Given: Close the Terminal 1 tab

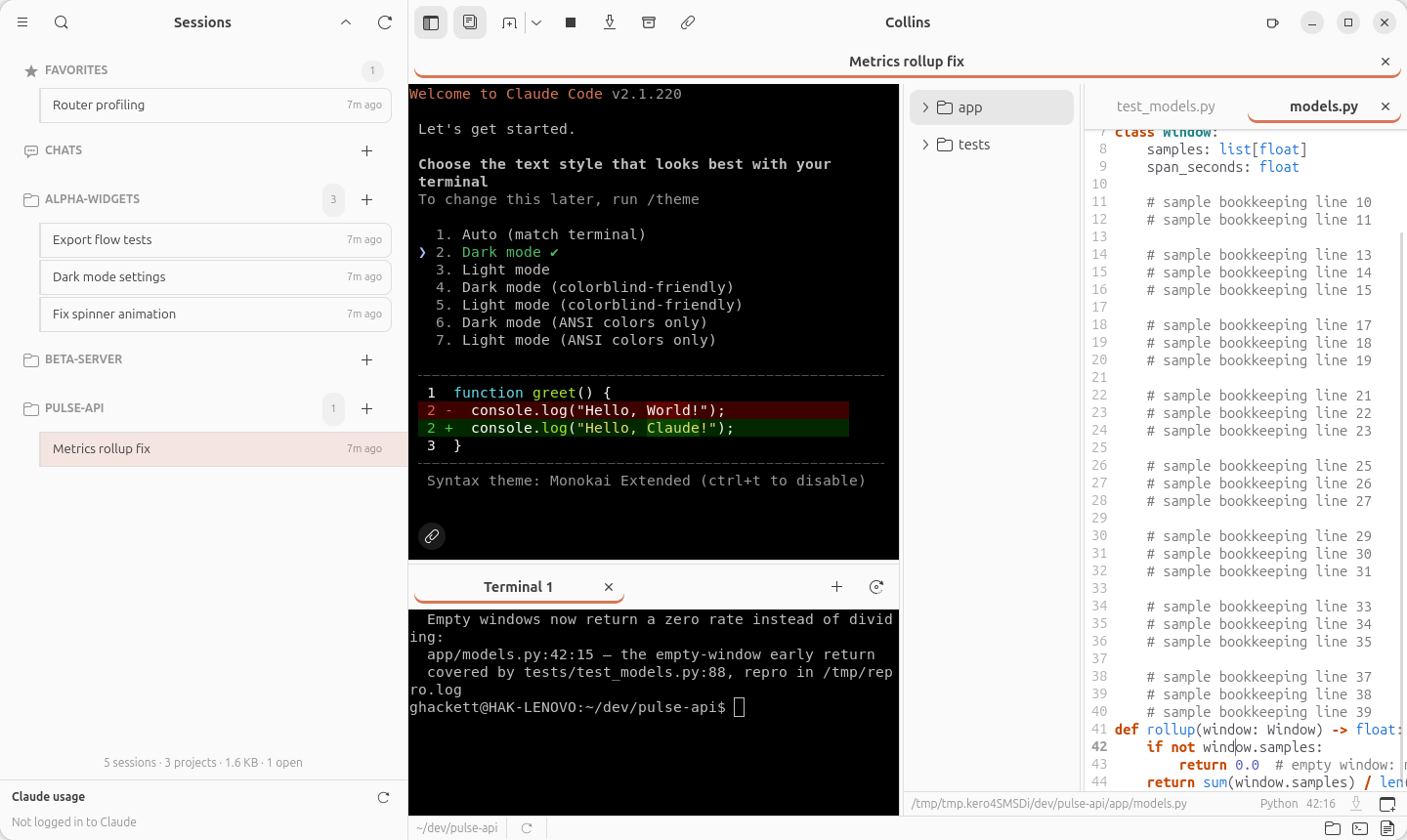Looking at the screenshot, I should [x=609, y=587].
